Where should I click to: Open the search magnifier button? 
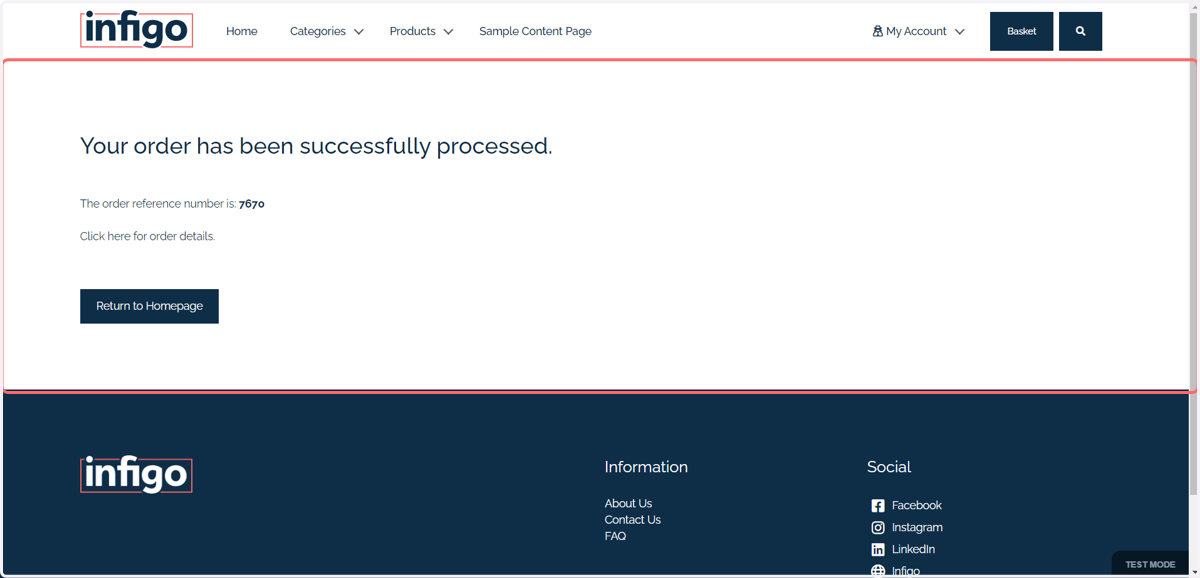pos(1080,31)
